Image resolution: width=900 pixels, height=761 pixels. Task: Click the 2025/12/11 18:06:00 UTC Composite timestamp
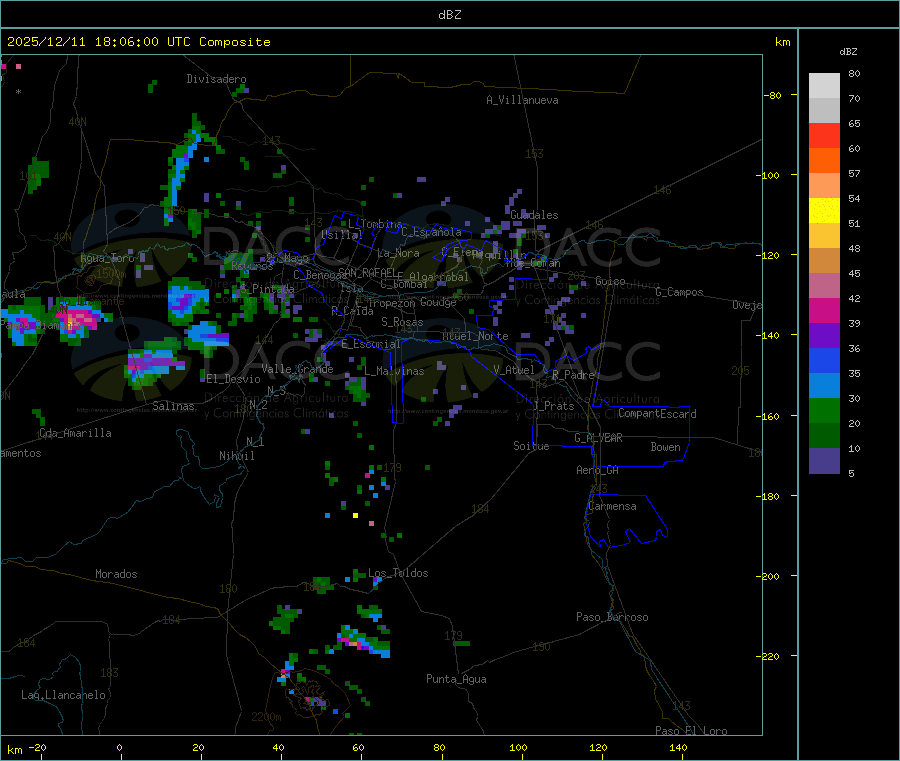[x=138, y=42]
